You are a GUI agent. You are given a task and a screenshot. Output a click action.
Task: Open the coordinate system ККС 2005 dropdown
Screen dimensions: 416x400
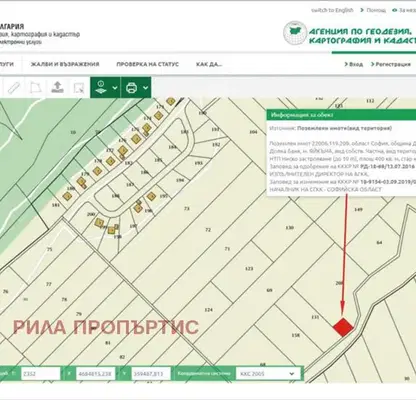tap(268, 374)
